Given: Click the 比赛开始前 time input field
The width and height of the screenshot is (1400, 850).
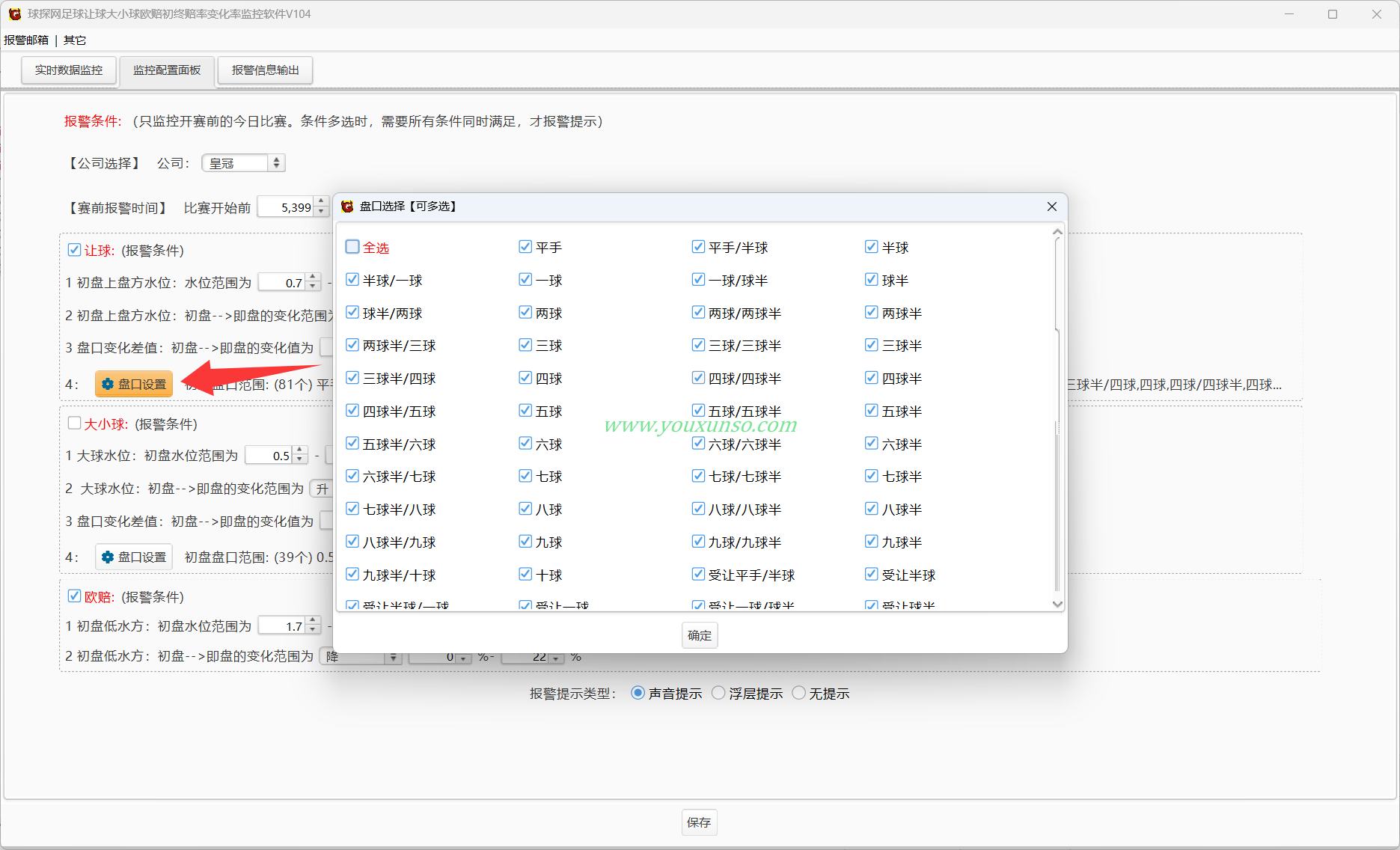Looking at the screenshot, I should [286, 207].
